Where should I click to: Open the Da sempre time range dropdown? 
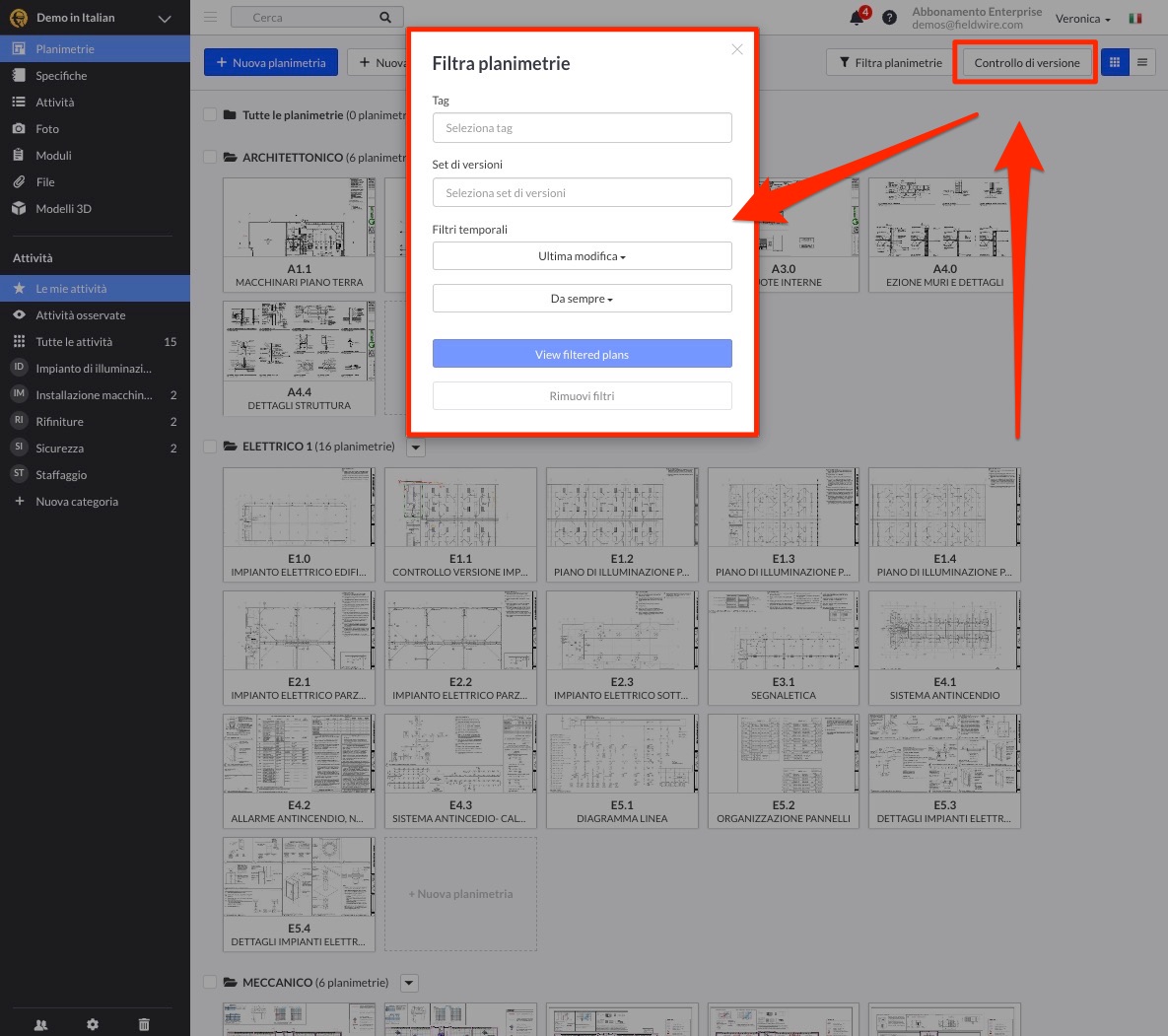[x=582, y=299]
